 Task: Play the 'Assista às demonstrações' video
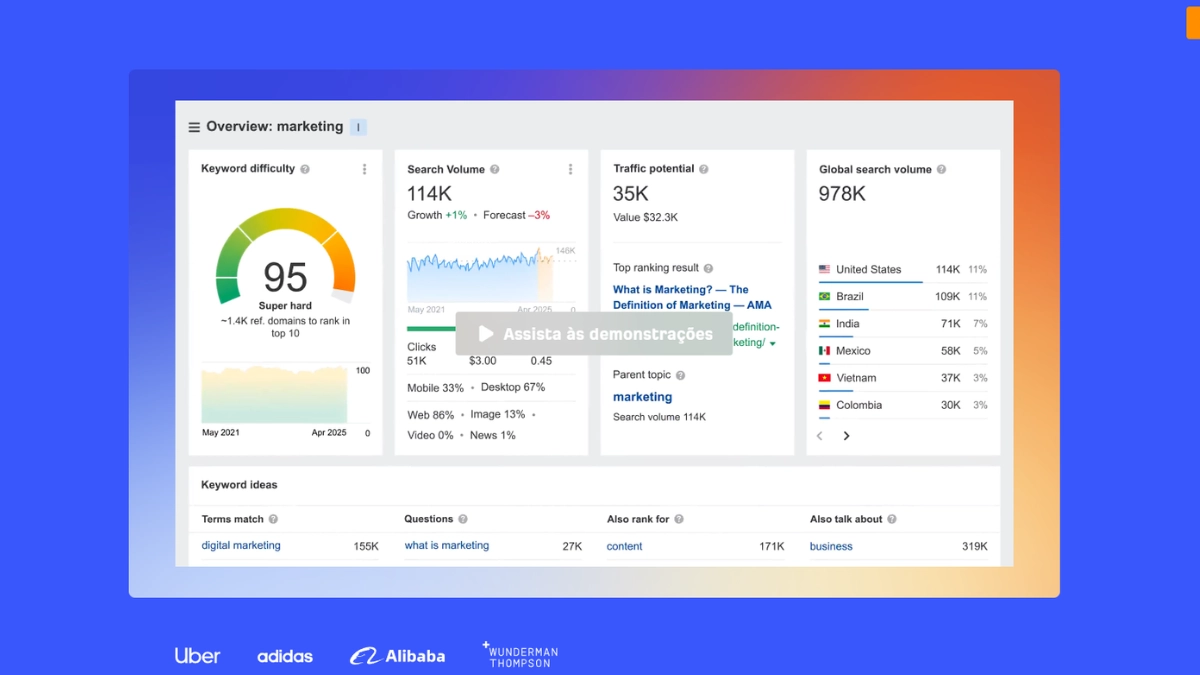click(x=594, y=334)
